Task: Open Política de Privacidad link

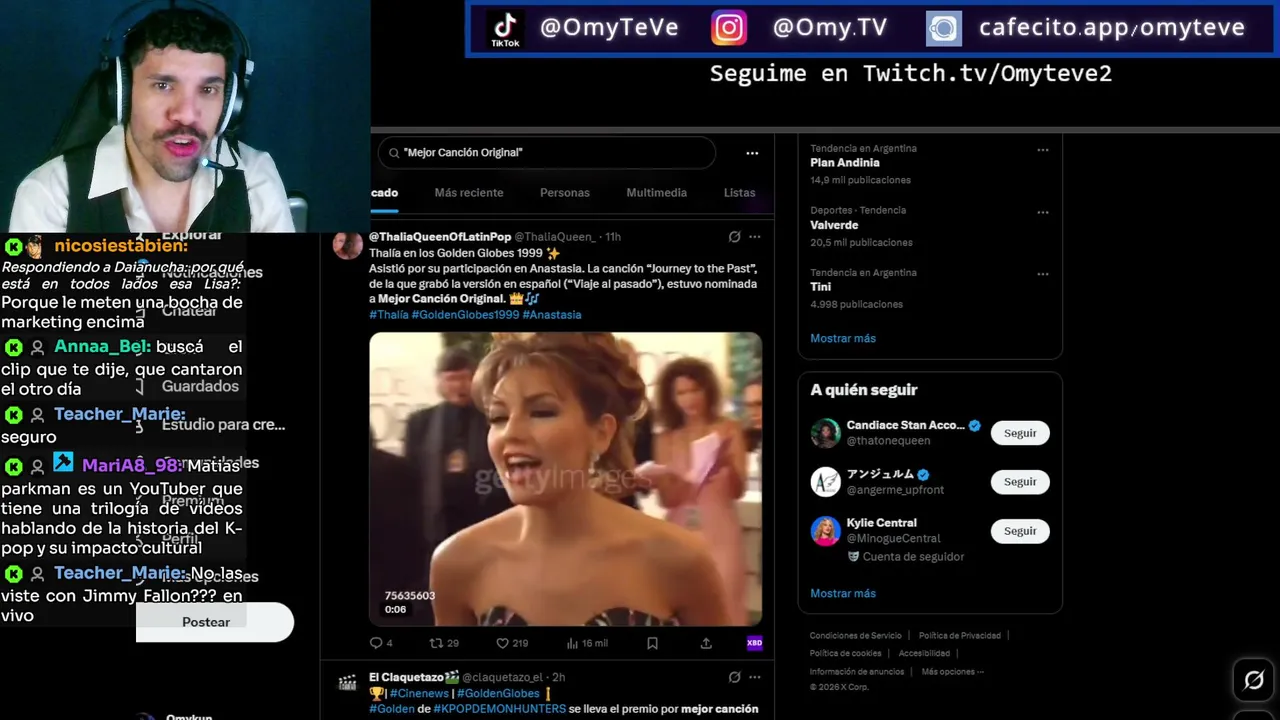Action: (960, 636)
